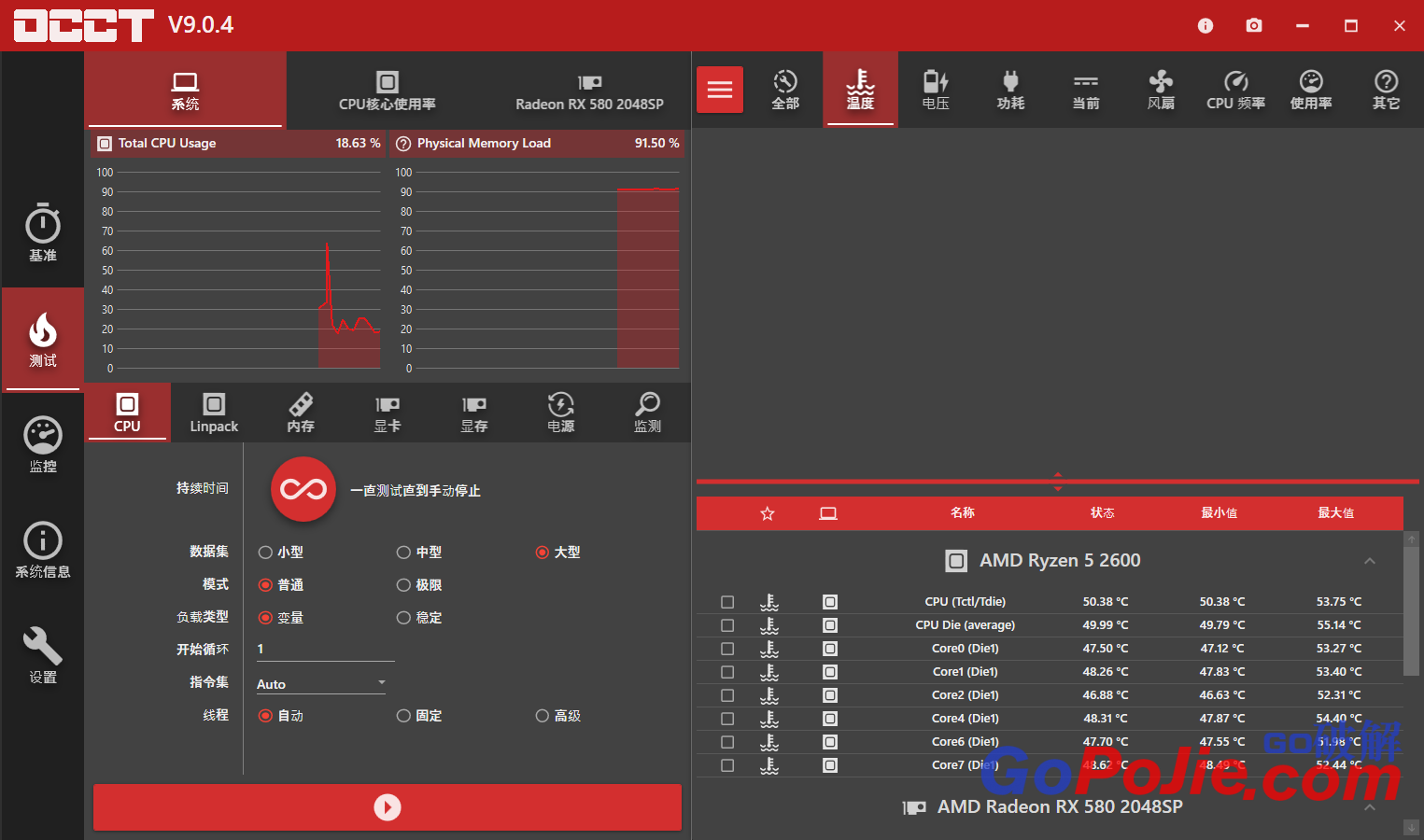Select 极限 extreme mode radio
This screenshot has width=1424, height=840.
(419, 585)
